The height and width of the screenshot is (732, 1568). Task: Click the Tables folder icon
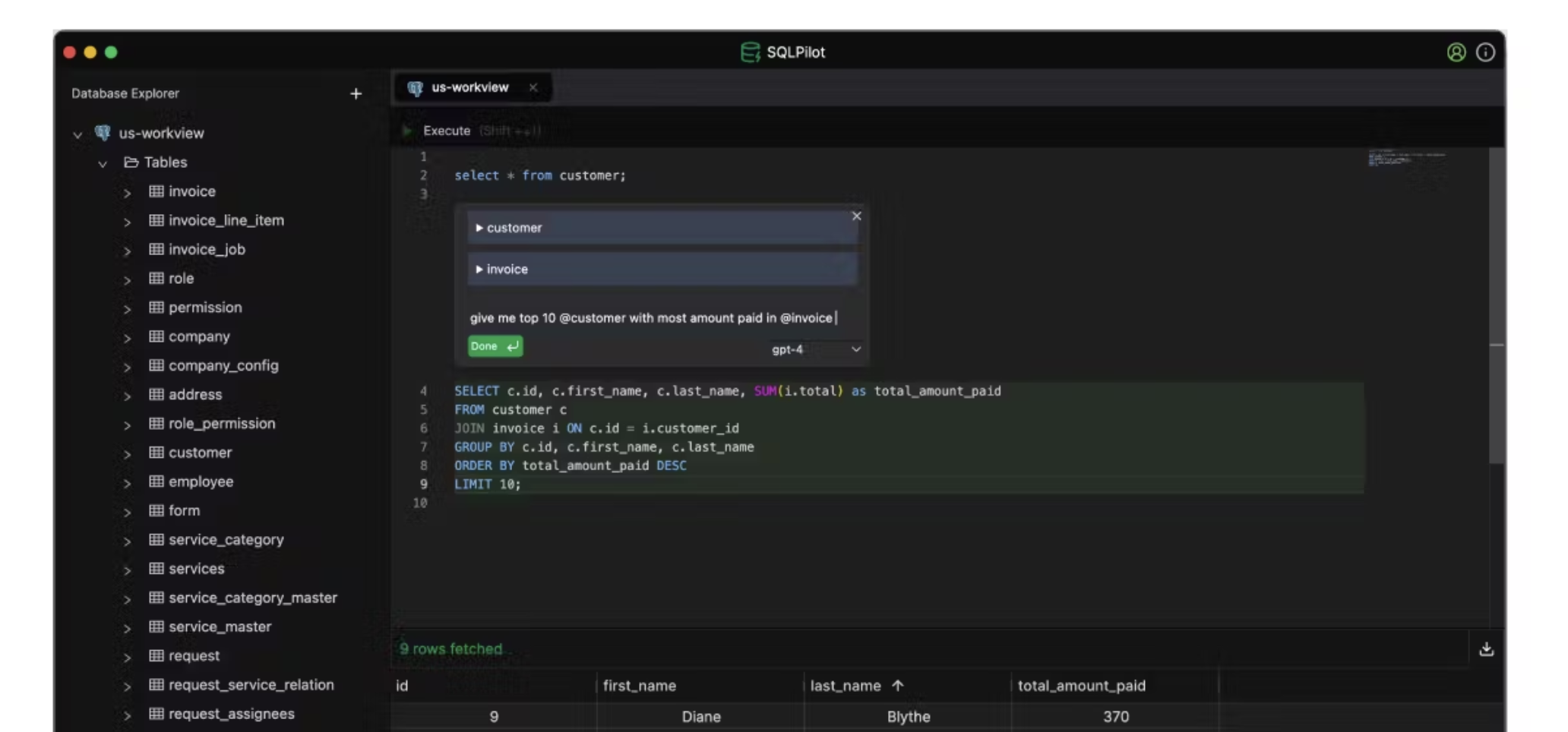(x=131, y=162)
